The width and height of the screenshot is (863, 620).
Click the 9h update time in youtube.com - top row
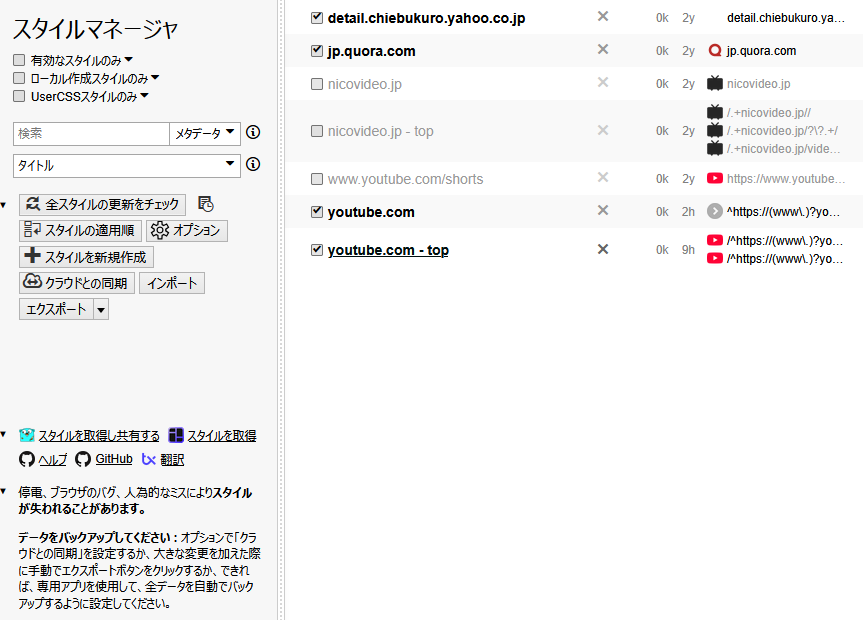[688, 250]
